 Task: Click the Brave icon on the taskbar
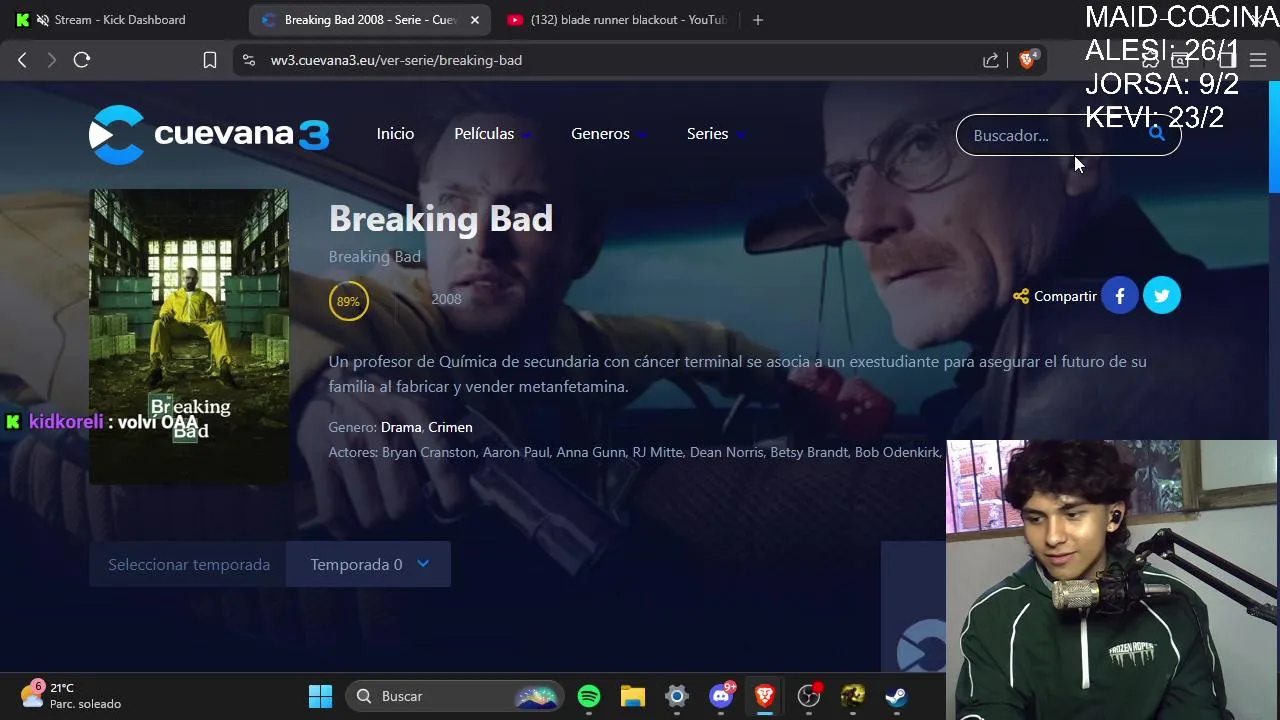[765, 696]
